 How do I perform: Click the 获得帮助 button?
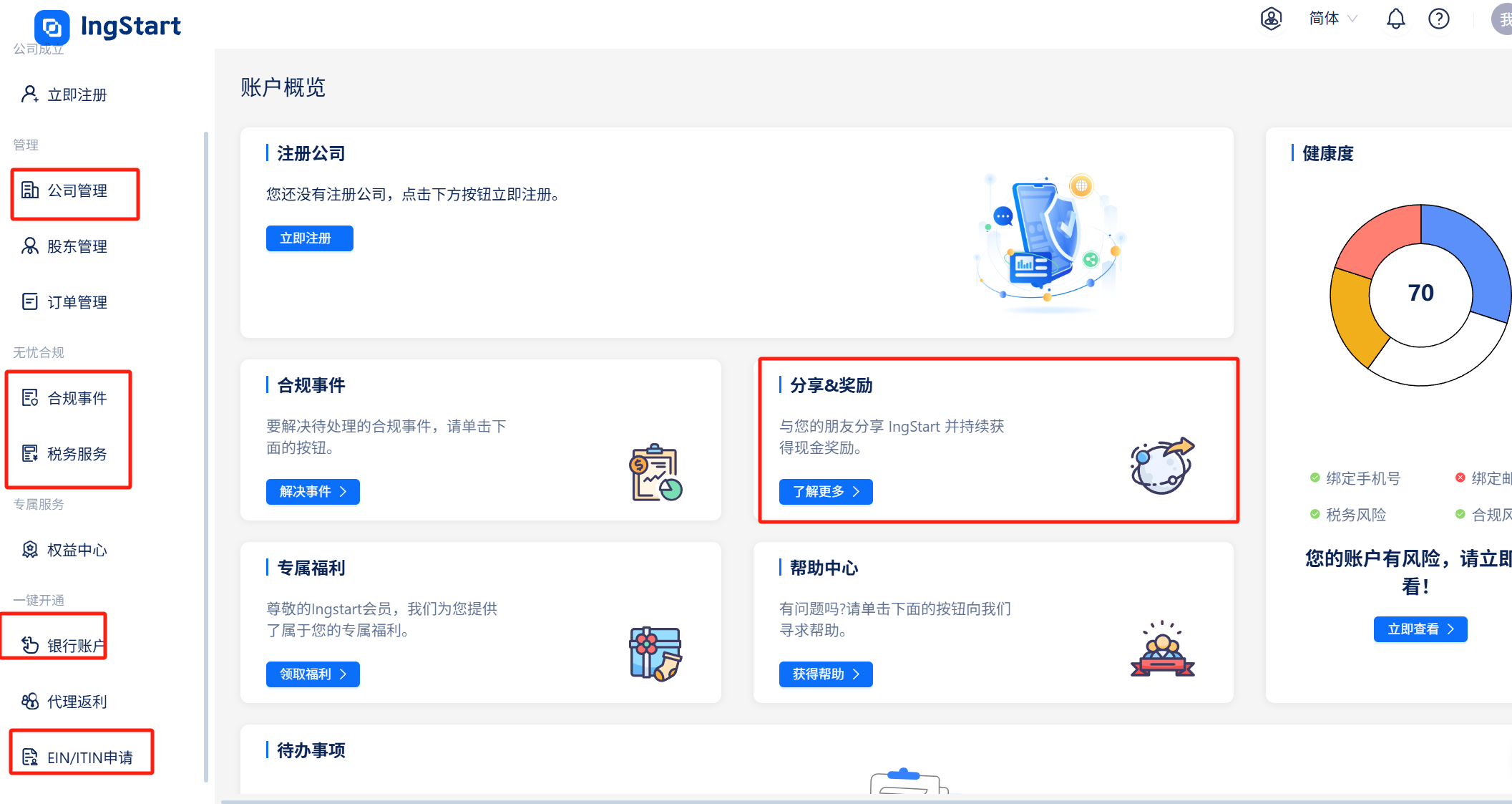click(x=826, y=674)
